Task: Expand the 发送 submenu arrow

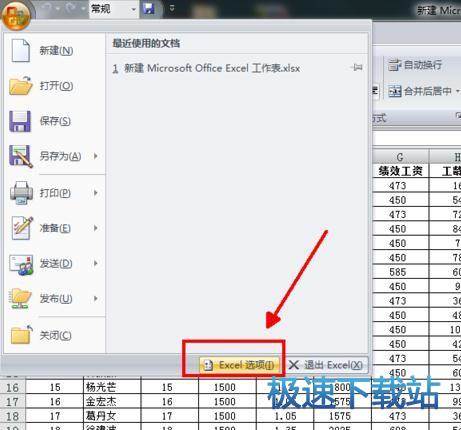Action: pos(96,263)
